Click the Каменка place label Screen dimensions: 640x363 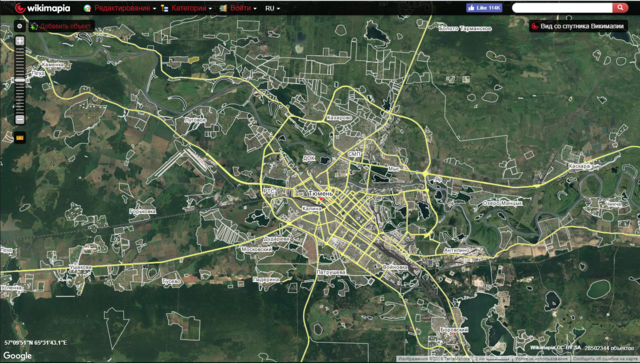click(53, 65)
